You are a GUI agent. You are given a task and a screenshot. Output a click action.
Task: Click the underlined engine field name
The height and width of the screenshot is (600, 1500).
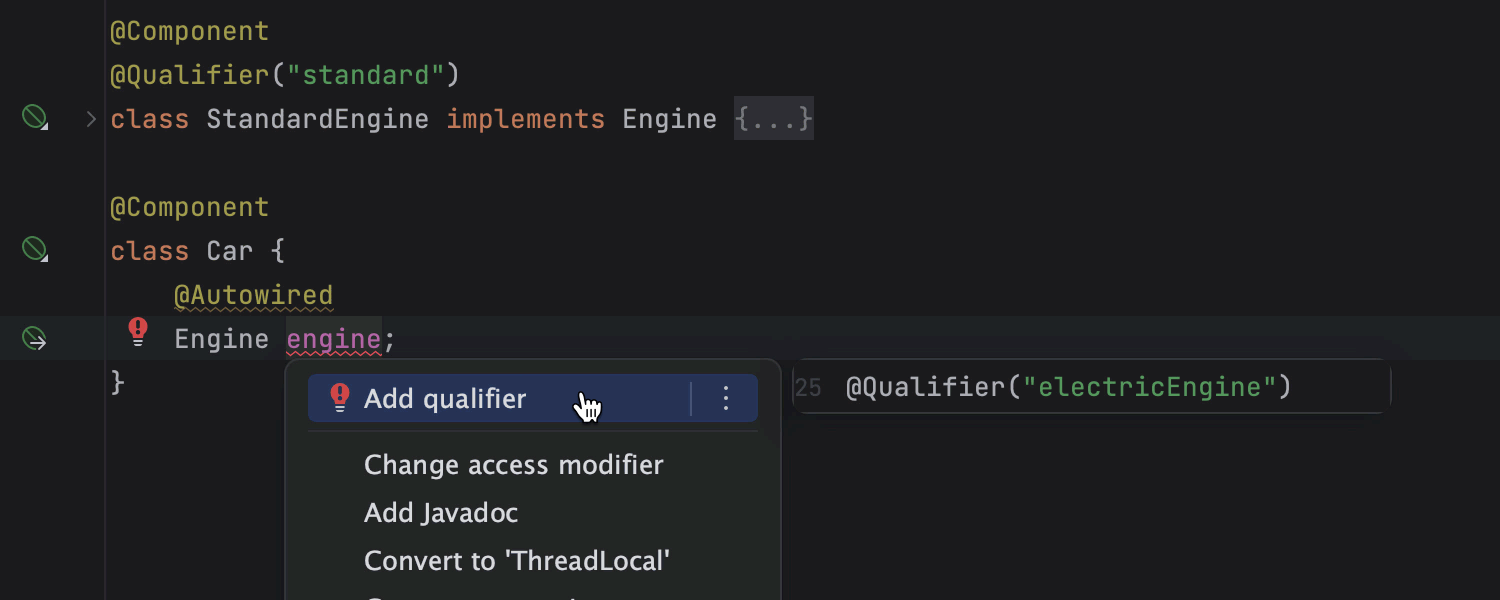pos(333,339)
